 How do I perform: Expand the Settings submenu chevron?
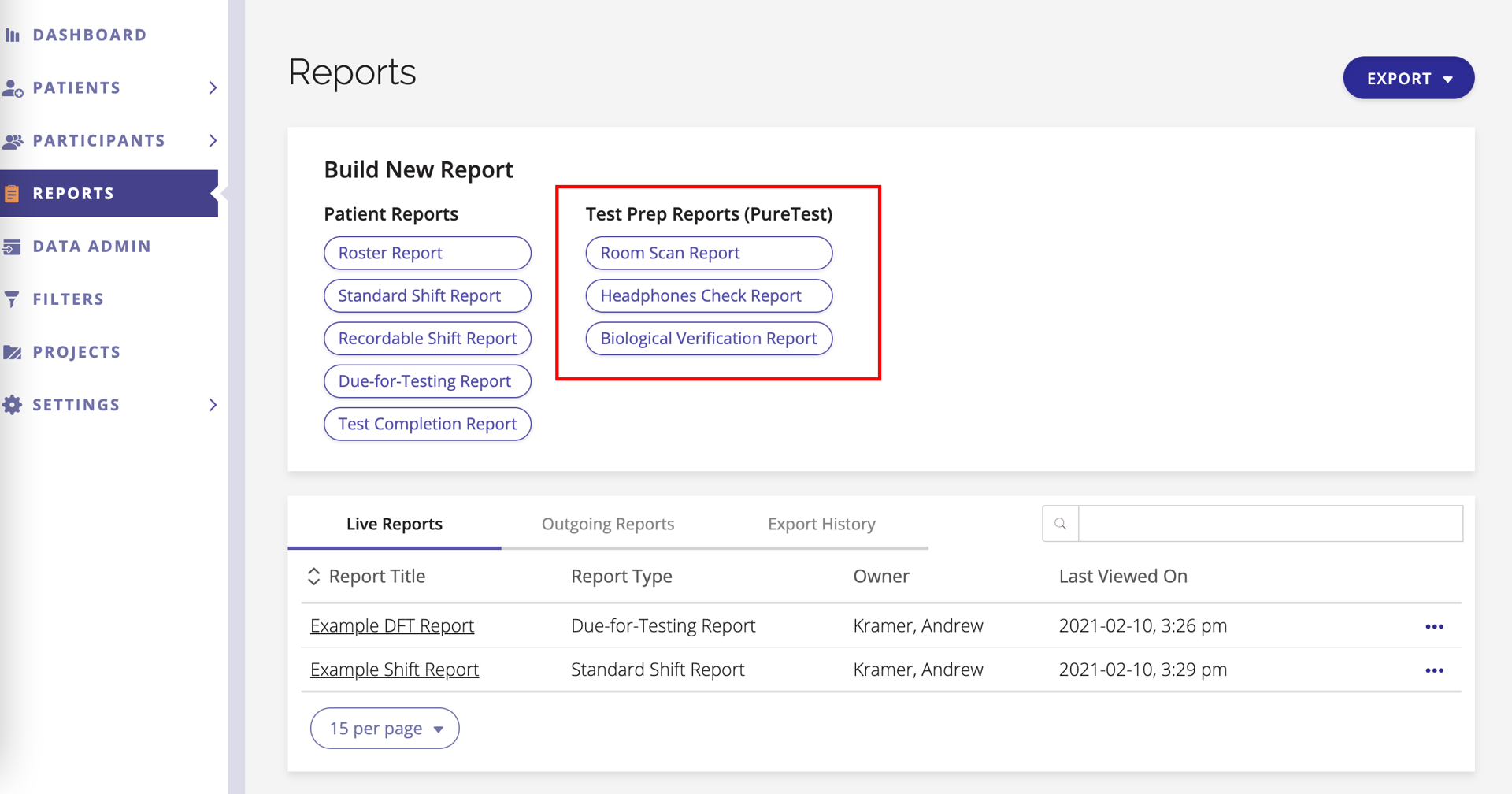click(x=213, y=405)
